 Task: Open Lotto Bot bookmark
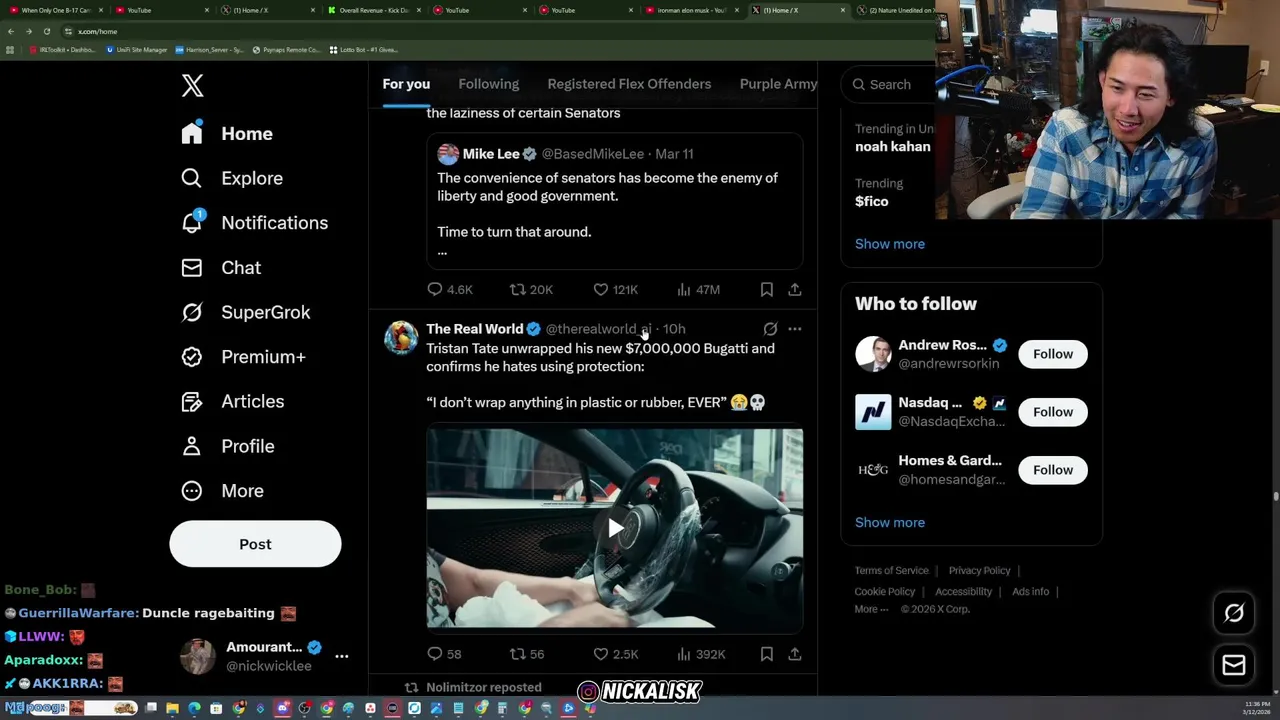click(x=363, y=49)
